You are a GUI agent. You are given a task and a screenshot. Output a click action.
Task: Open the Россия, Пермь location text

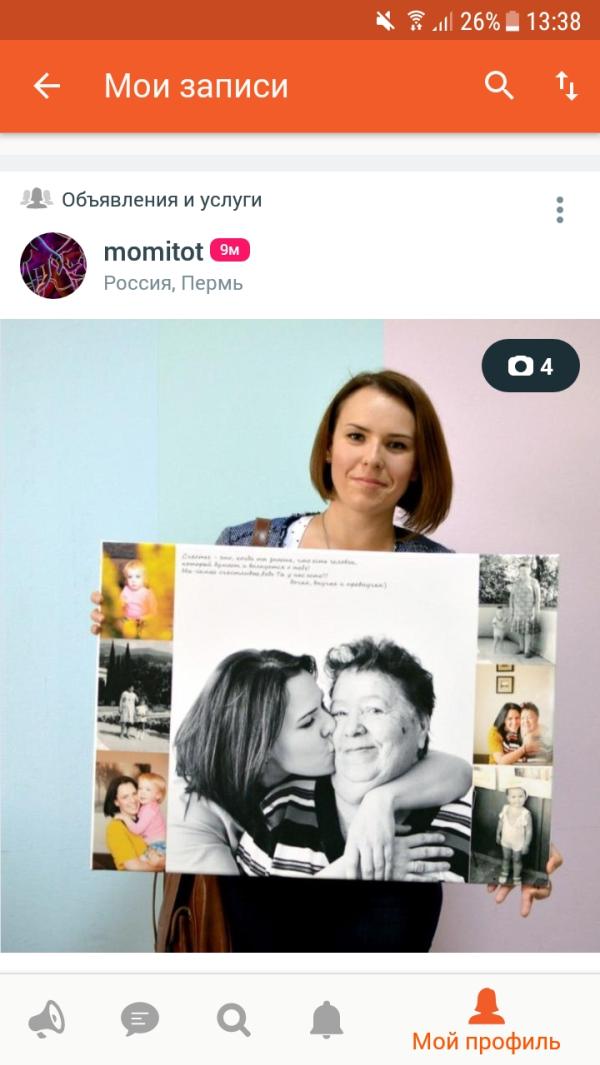[x=173, y=283]
